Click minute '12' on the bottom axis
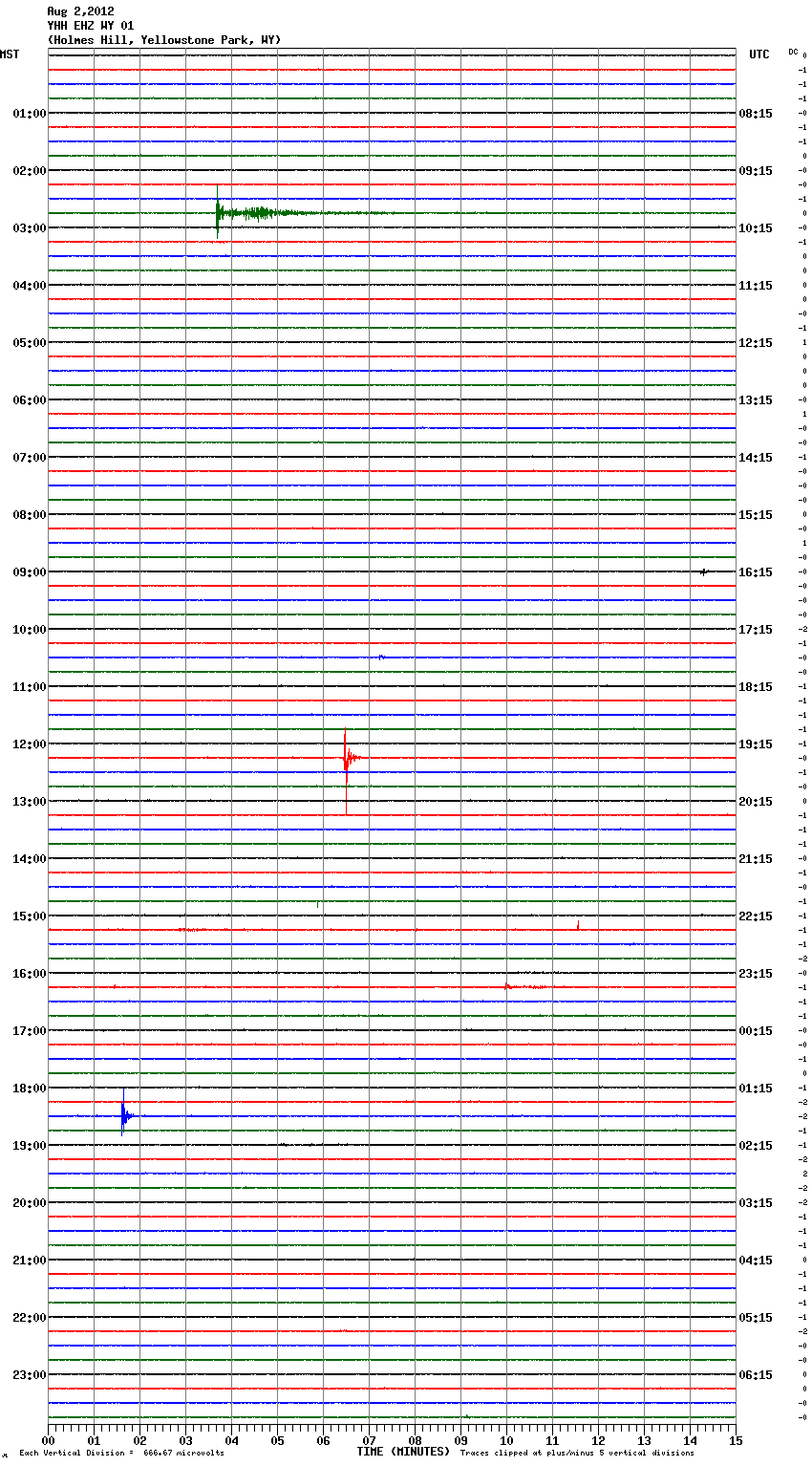 [x=598, y=1440]
